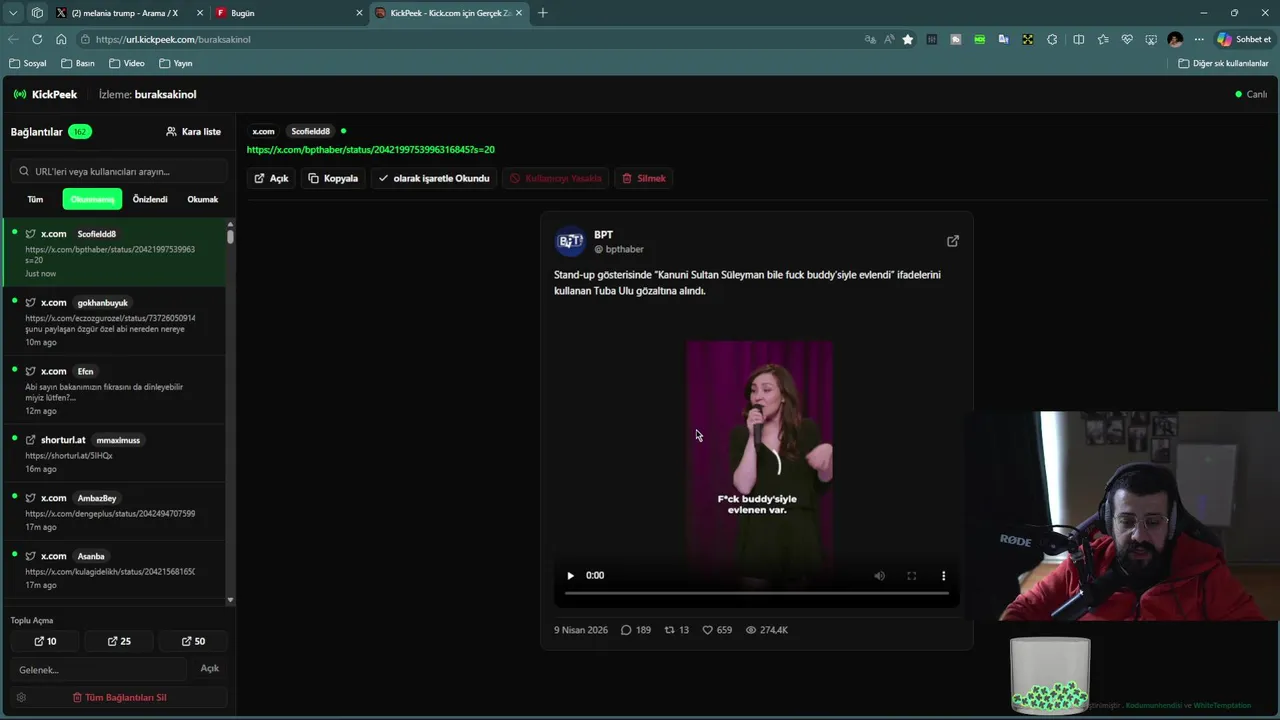Bulk open 50 links
The width and height of the screenshot is (1280, 720).
193,641
